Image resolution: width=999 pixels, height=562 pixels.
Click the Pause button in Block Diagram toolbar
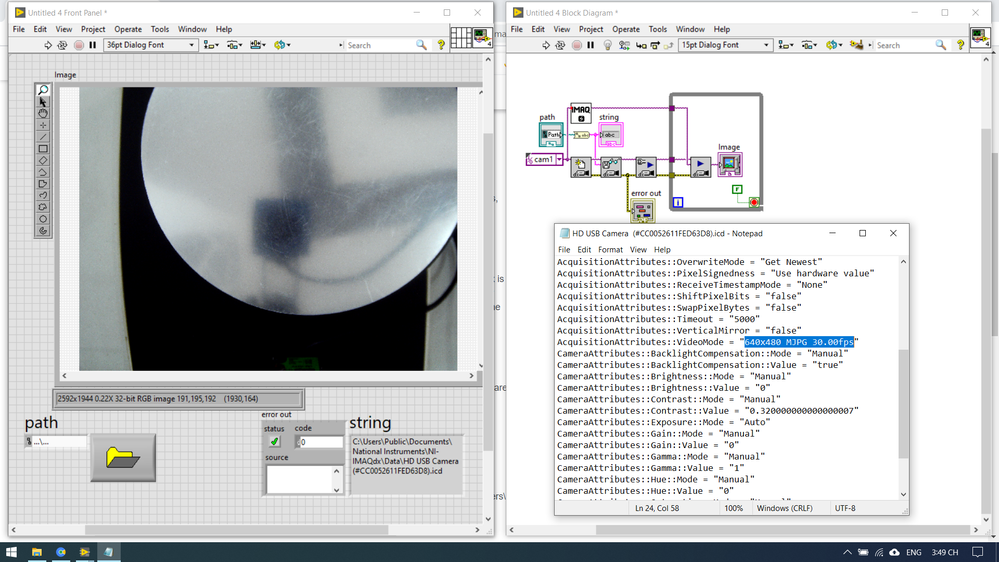click(x=591, y=45)
